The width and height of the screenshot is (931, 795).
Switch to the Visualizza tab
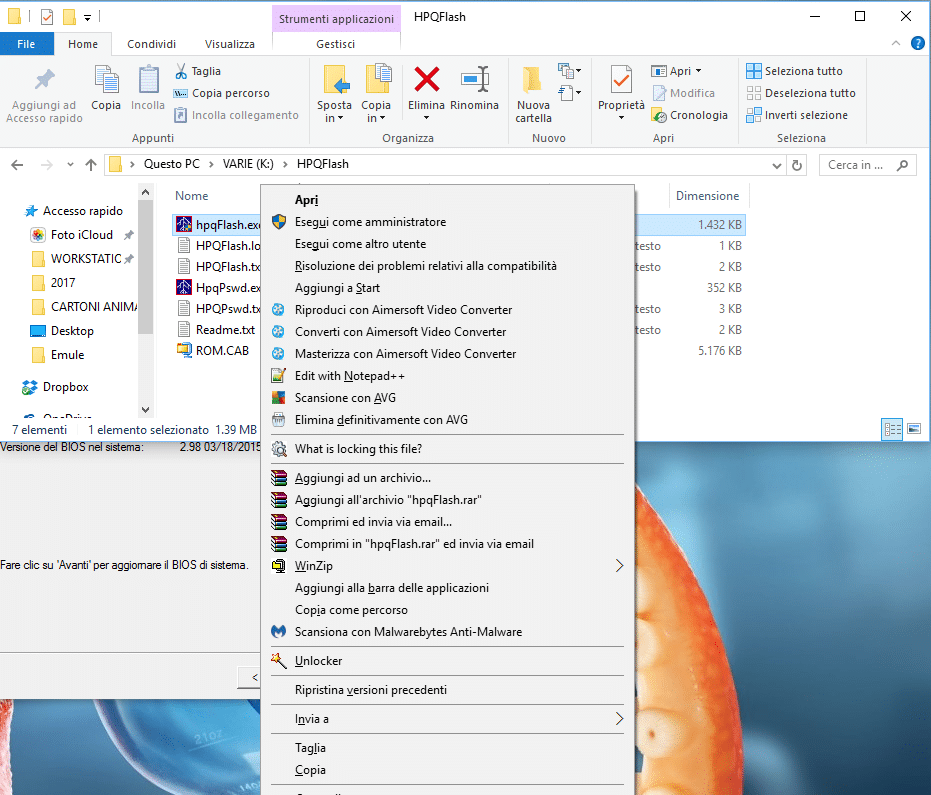click(230, 44)
